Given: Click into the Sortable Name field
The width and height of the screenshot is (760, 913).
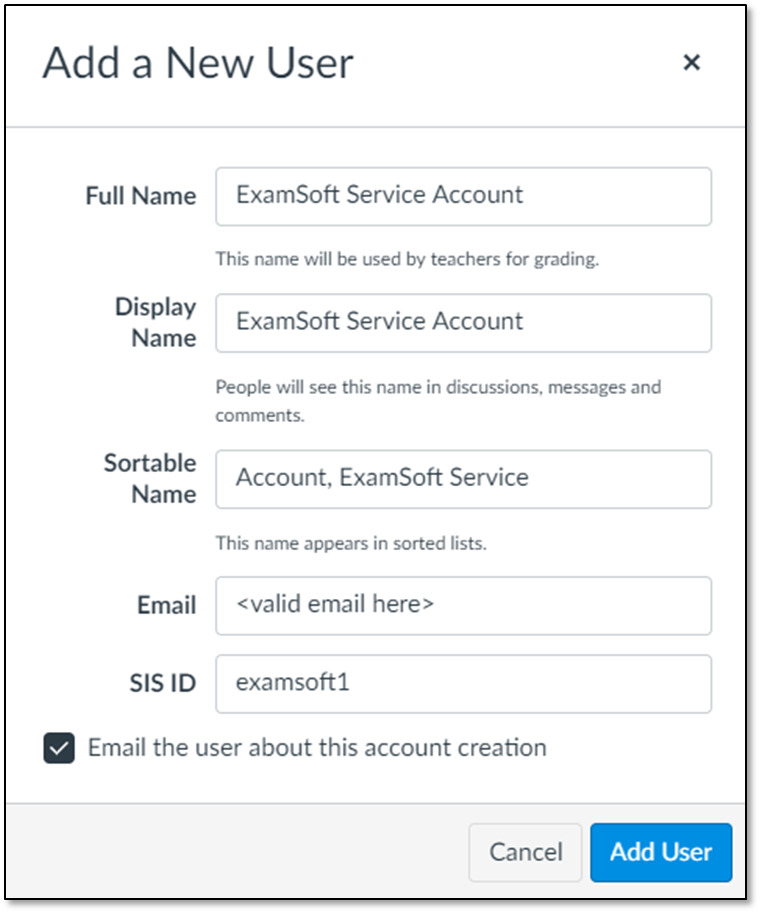Looking at the screenshot, I should pyautogui.click(x=463, y=479).
